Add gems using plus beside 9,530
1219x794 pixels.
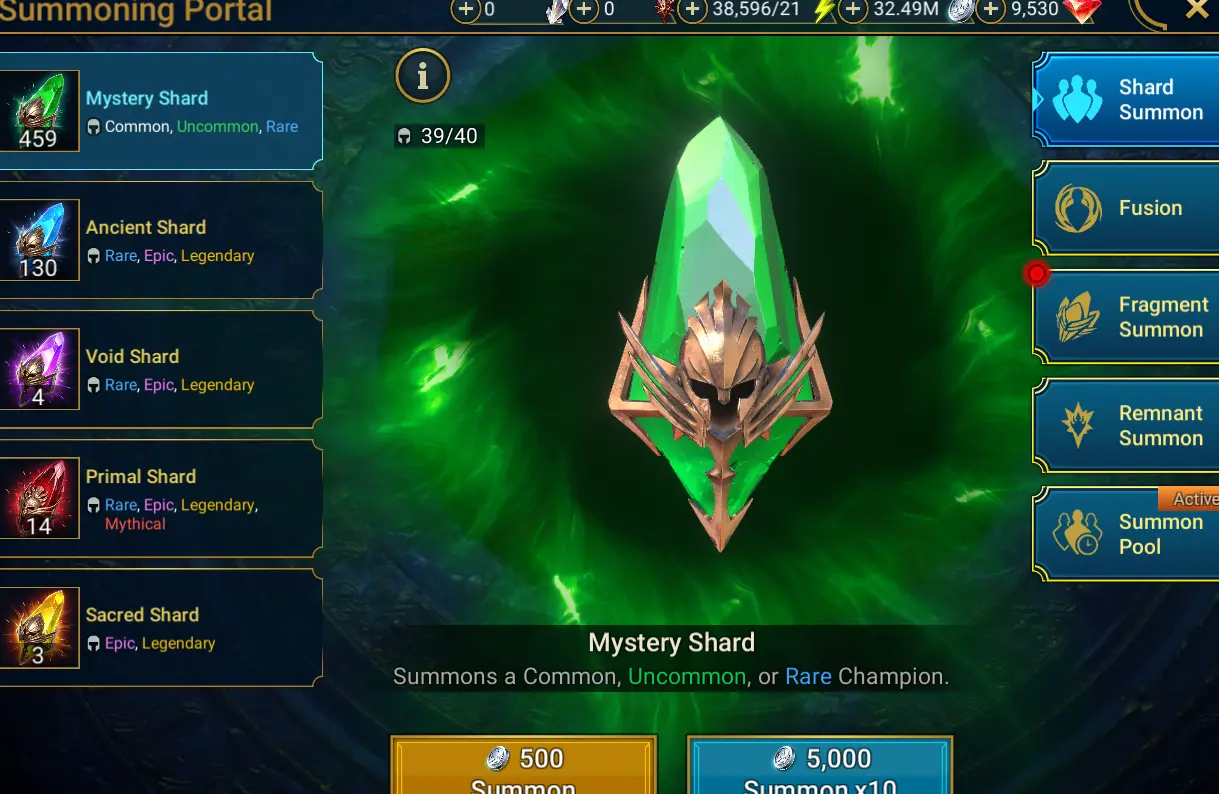(x=990, y=11)
